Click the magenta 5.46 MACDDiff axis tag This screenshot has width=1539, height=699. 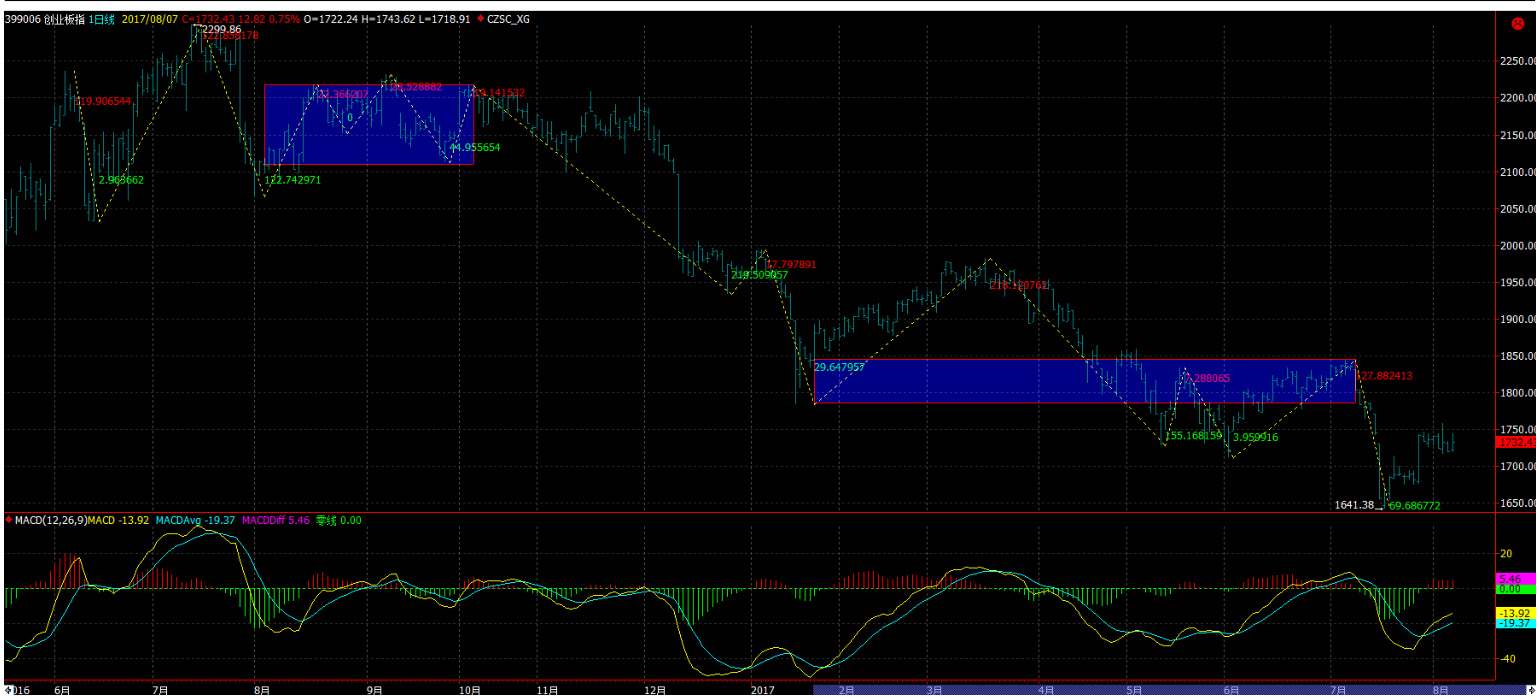(x=1508, y=579)
